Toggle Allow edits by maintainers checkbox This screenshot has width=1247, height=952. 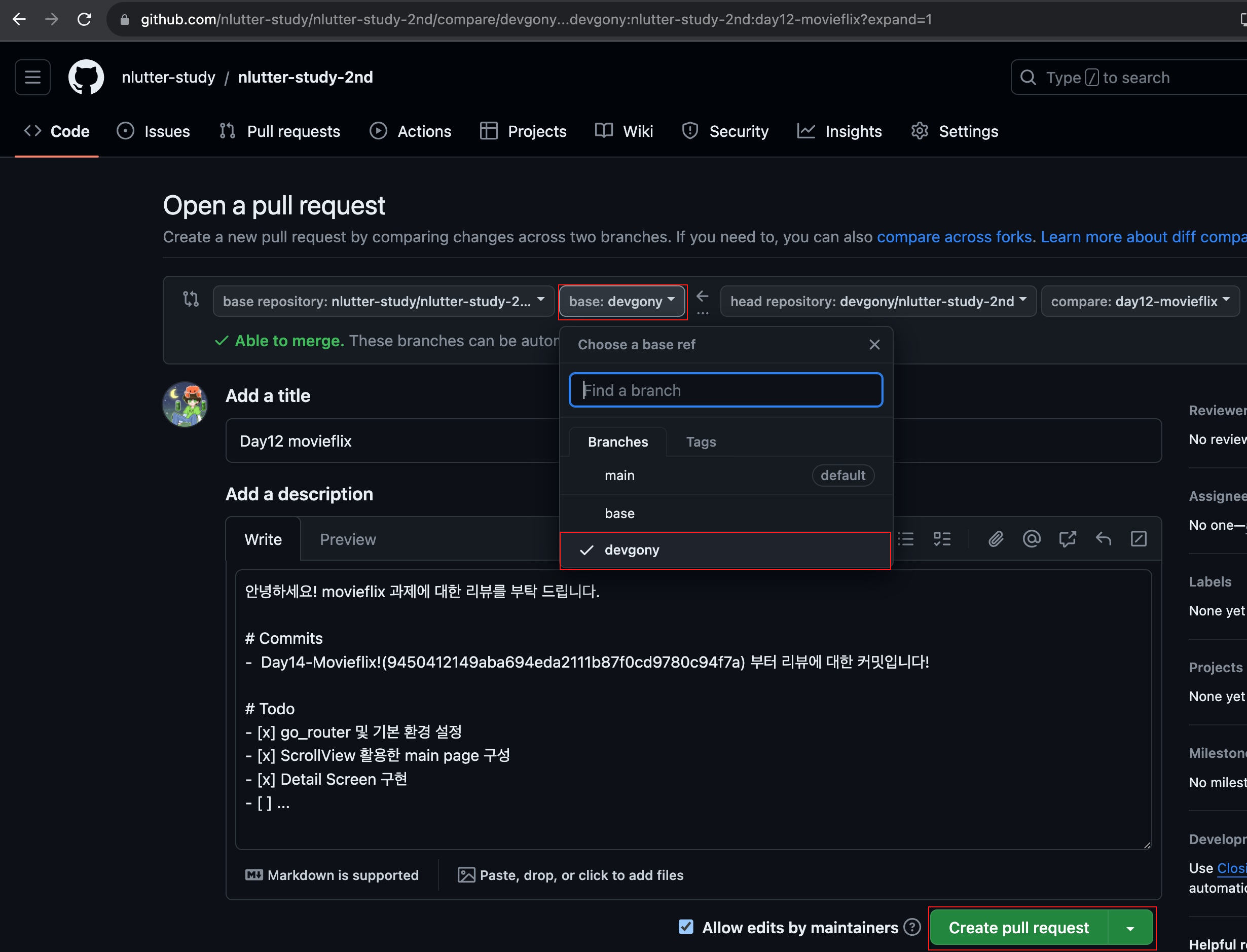click(x=685, y=927)
